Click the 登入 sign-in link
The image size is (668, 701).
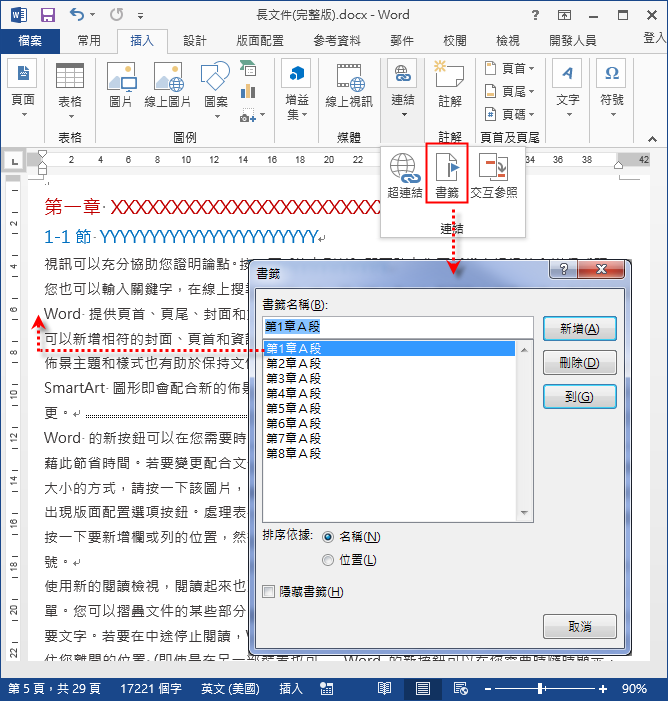point(655,38)
